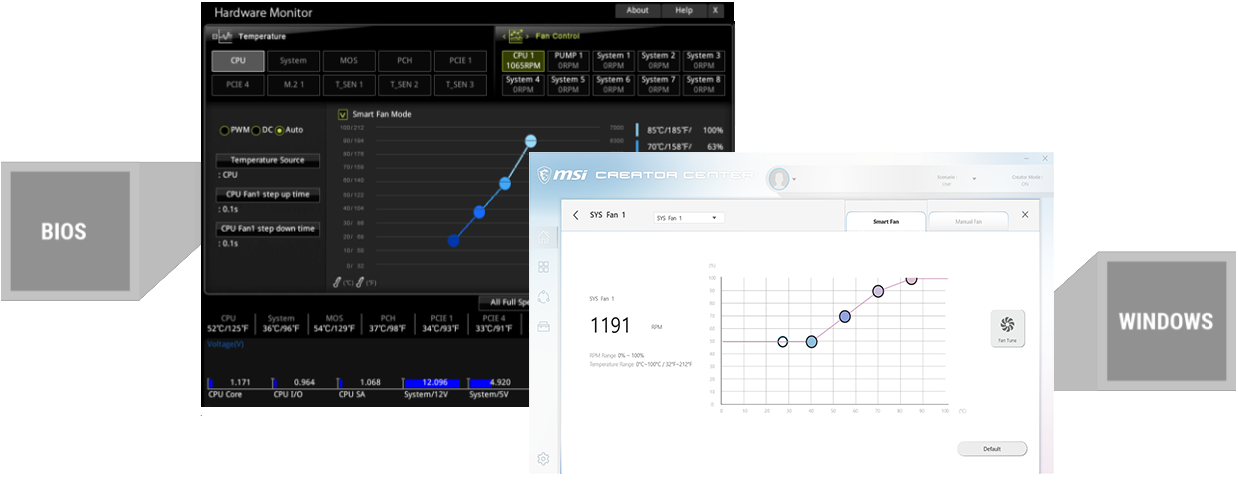The height and width of the screenshot is (487, 1238).
Task: Choose the System 8 fan header
Action: (703, 84)
